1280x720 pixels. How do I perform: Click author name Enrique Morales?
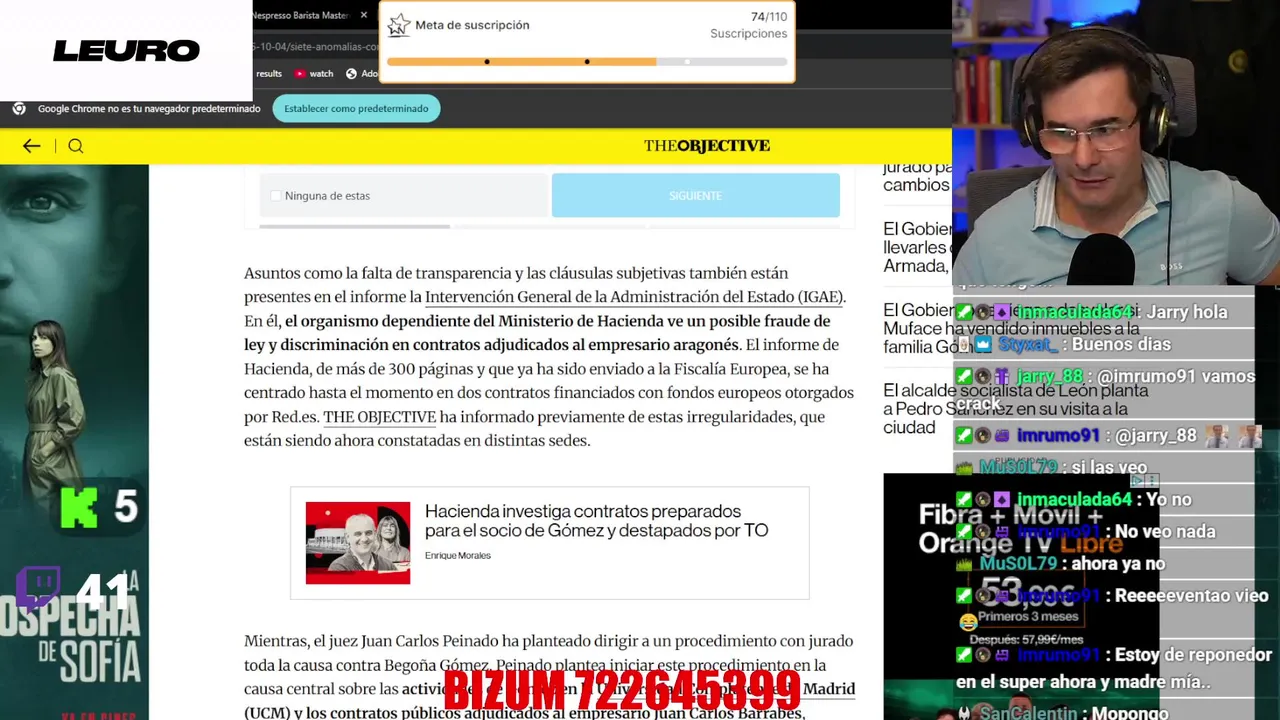pos(458,556)
